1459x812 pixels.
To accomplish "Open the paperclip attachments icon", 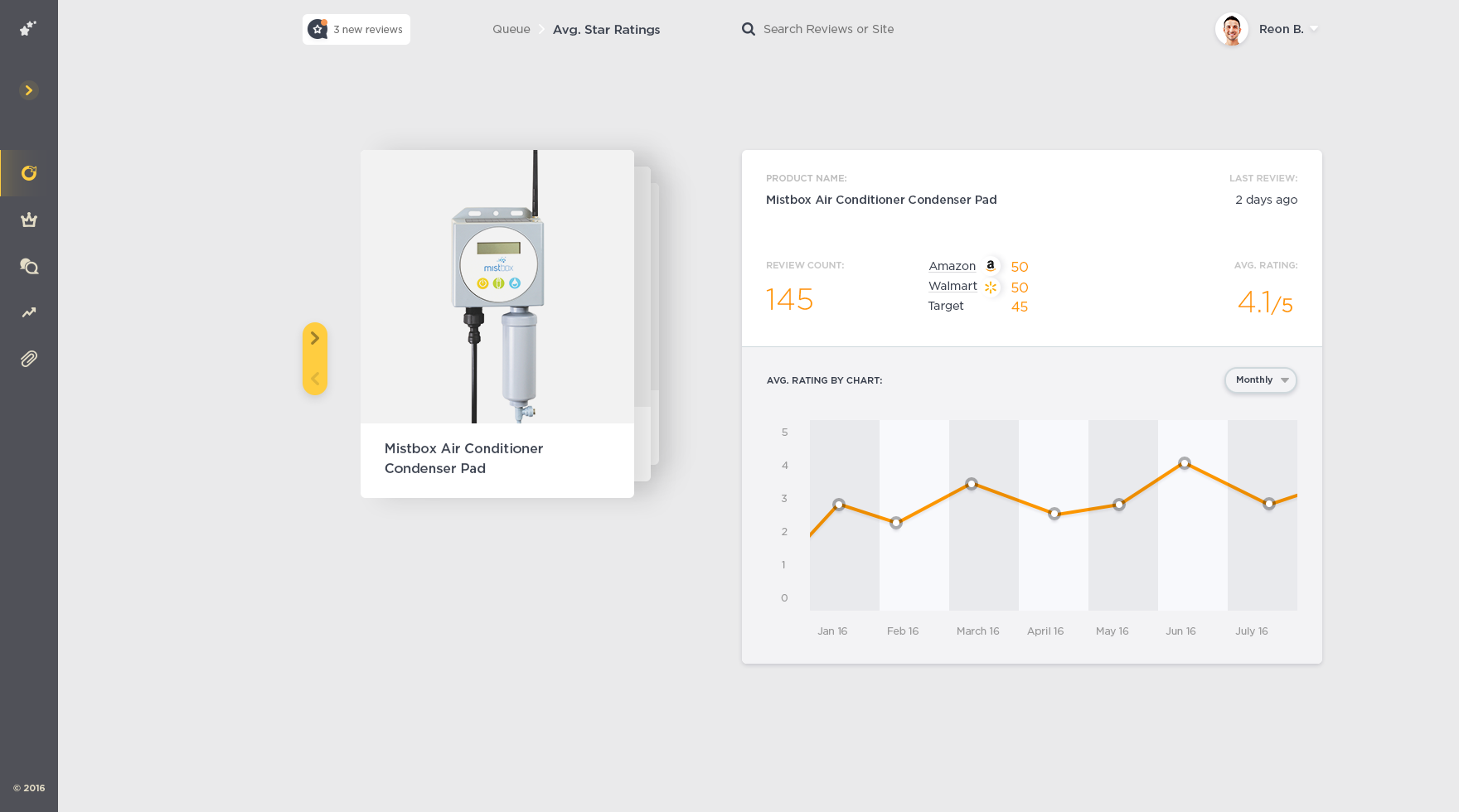I will click(x=29, y=359).
